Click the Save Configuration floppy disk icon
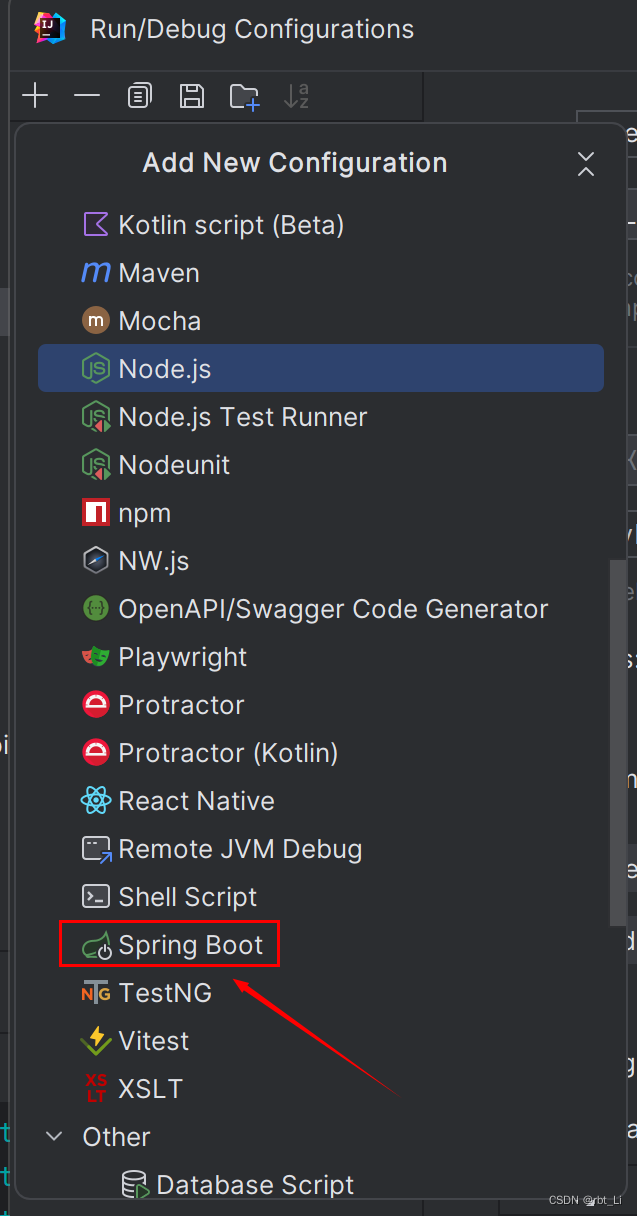637x1216 pixels. (191, 96)
